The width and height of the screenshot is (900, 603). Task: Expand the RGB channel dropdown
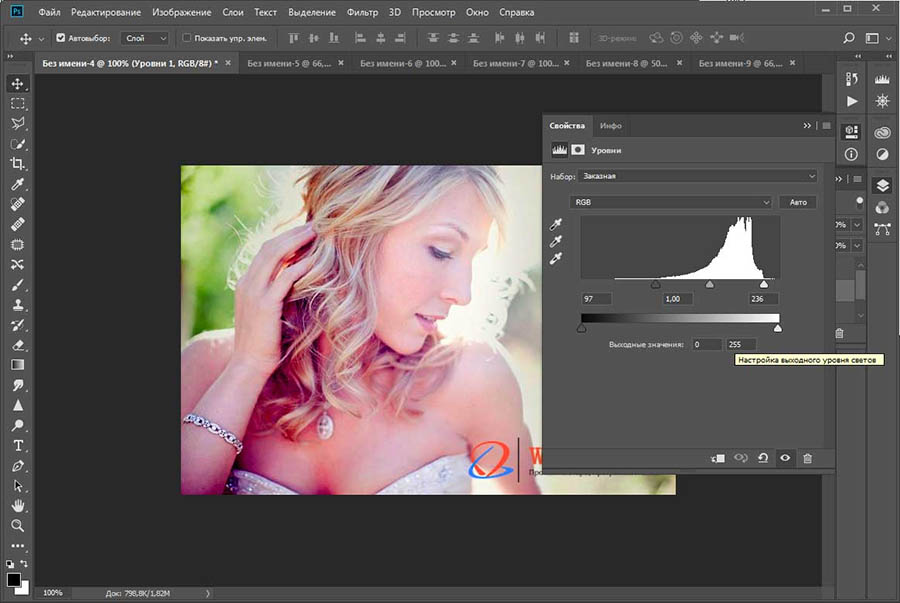click(672, 202)
